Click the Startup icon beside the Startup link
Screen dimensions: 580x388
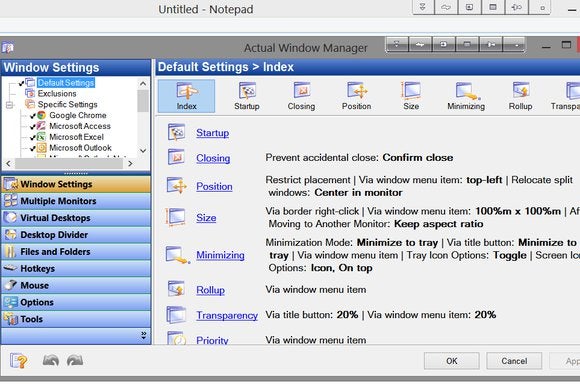pos(176,132)
